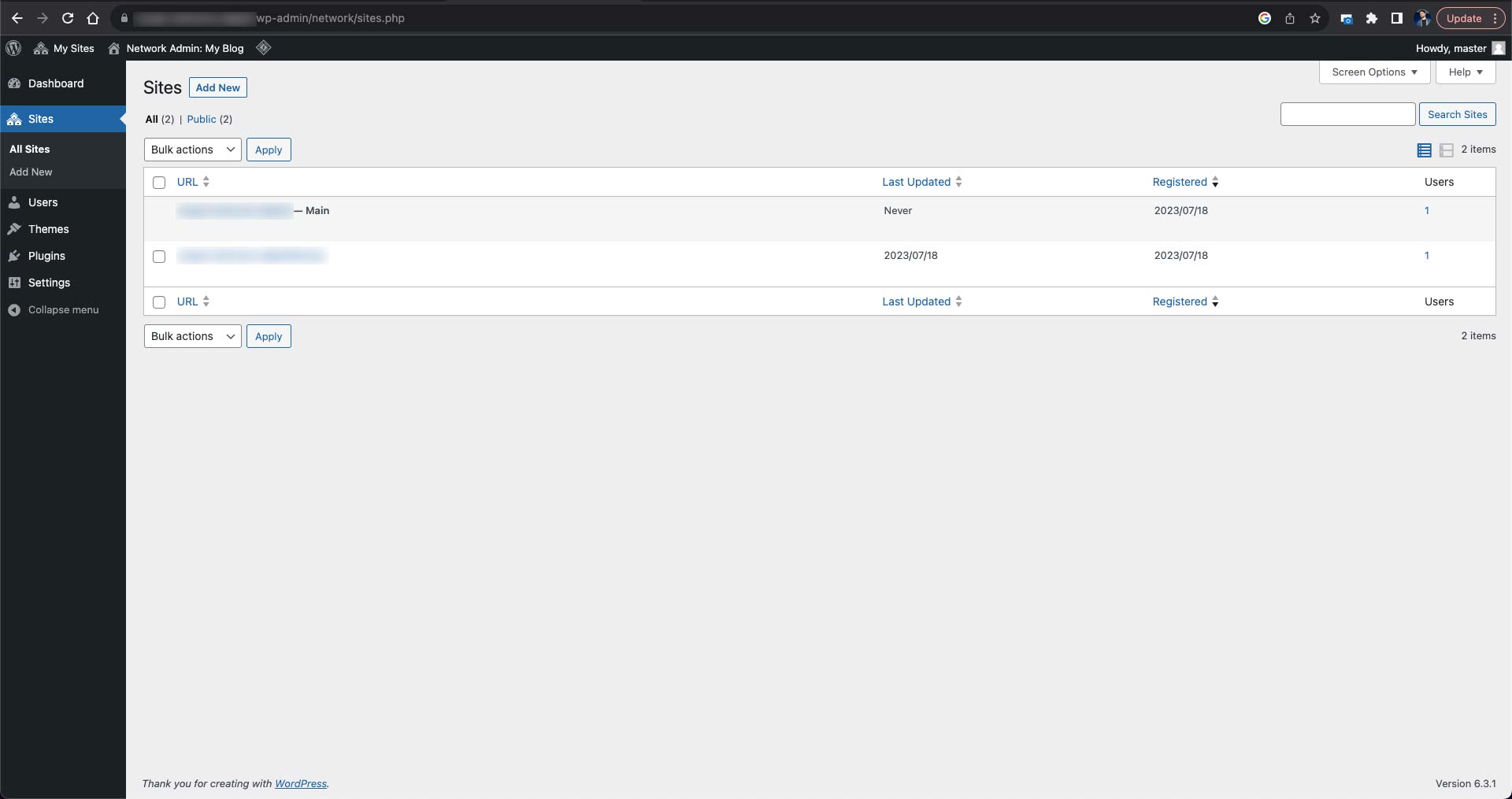Check the Main site row checkbox

(x=158, y=212)
